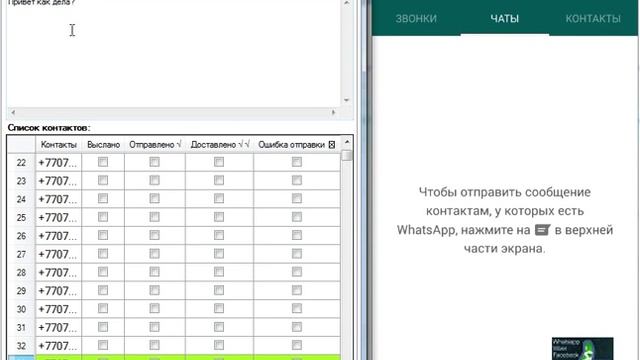
Task: Check Выслано box for row 22
Action: pyautogui.click(x=103, y=162)
